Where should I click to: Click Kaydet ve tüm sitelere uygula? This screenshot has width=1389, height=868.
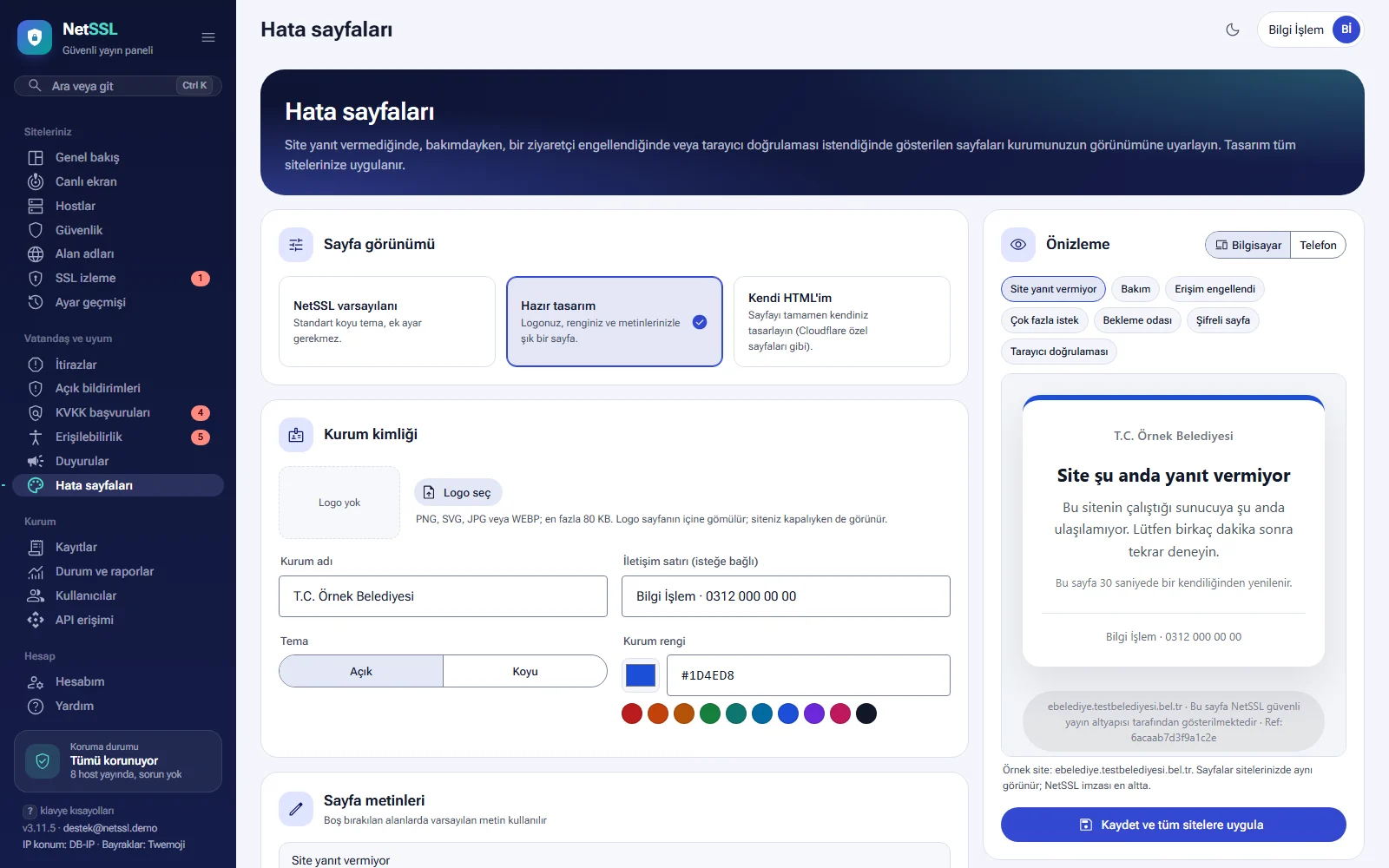(x=1174, y=825)
